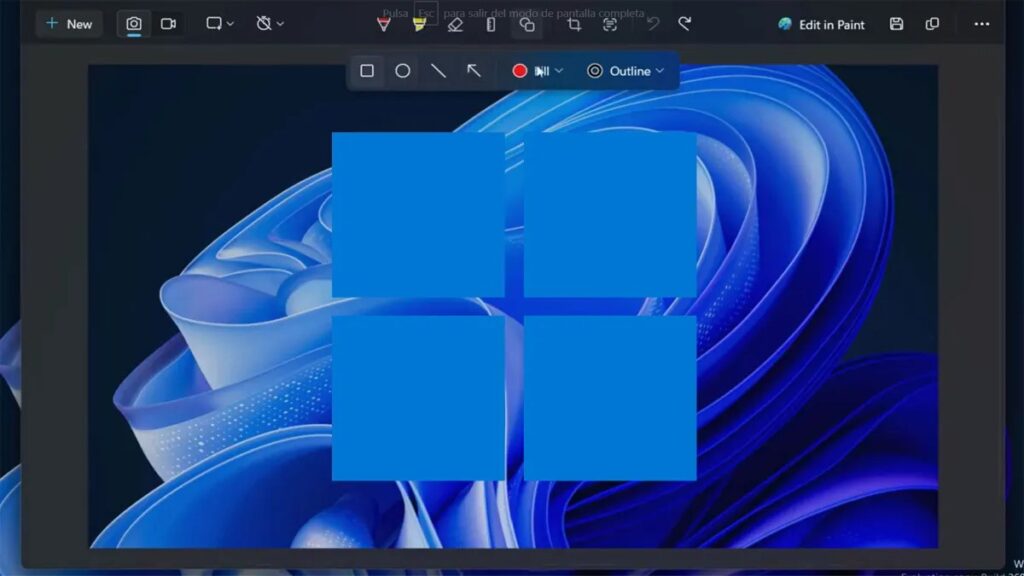Start a New snip
The image size is (1024, 576).
point(68,23)
